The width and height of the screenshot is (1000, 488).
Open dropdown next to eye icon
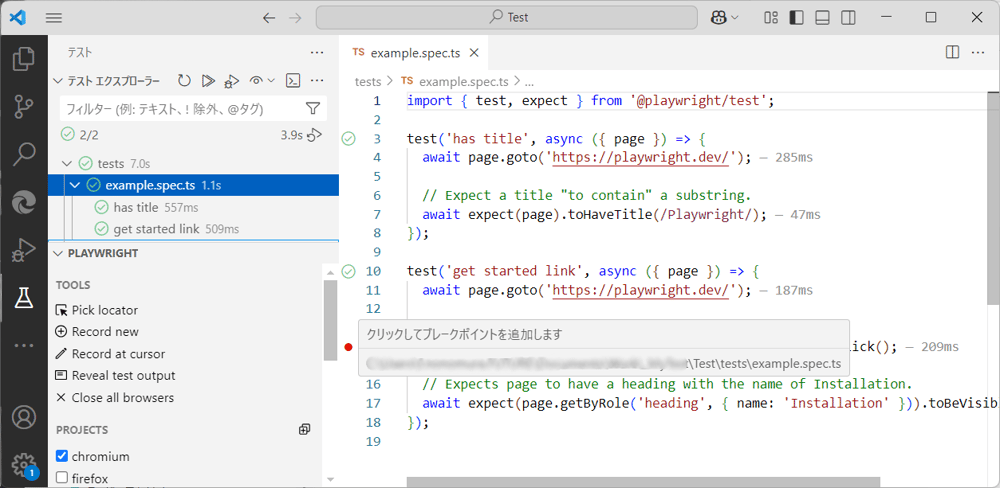[270, 80]
